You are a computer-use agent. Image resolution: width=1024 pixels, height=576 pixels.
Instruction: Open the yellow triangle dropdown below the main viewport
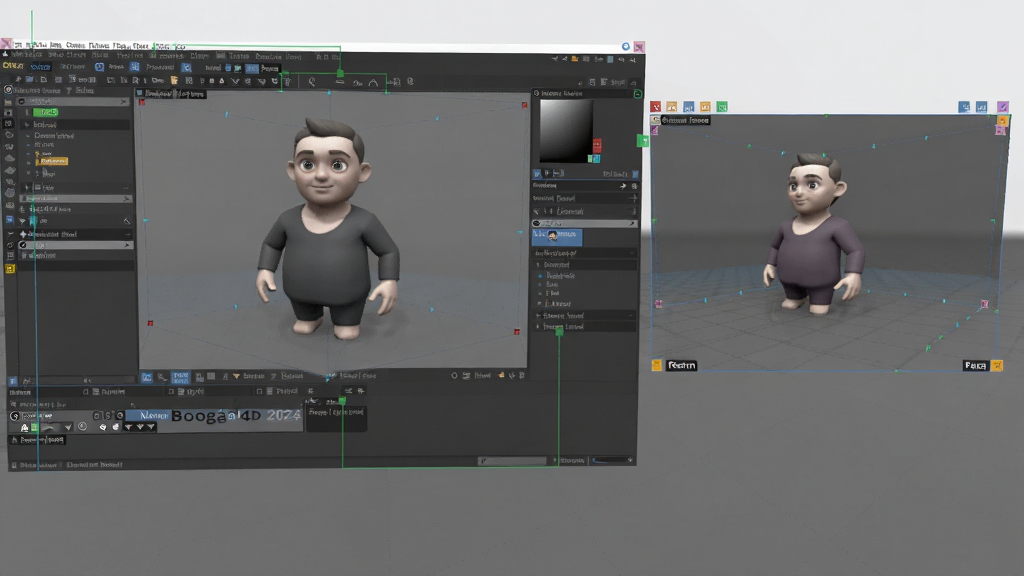point(236,376)
